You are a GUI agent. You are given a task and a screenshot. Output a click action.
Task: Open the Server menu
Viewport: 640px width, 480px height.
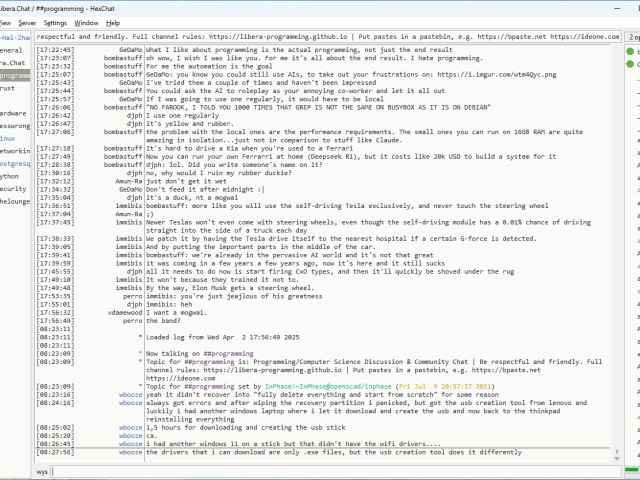[26, 22]
